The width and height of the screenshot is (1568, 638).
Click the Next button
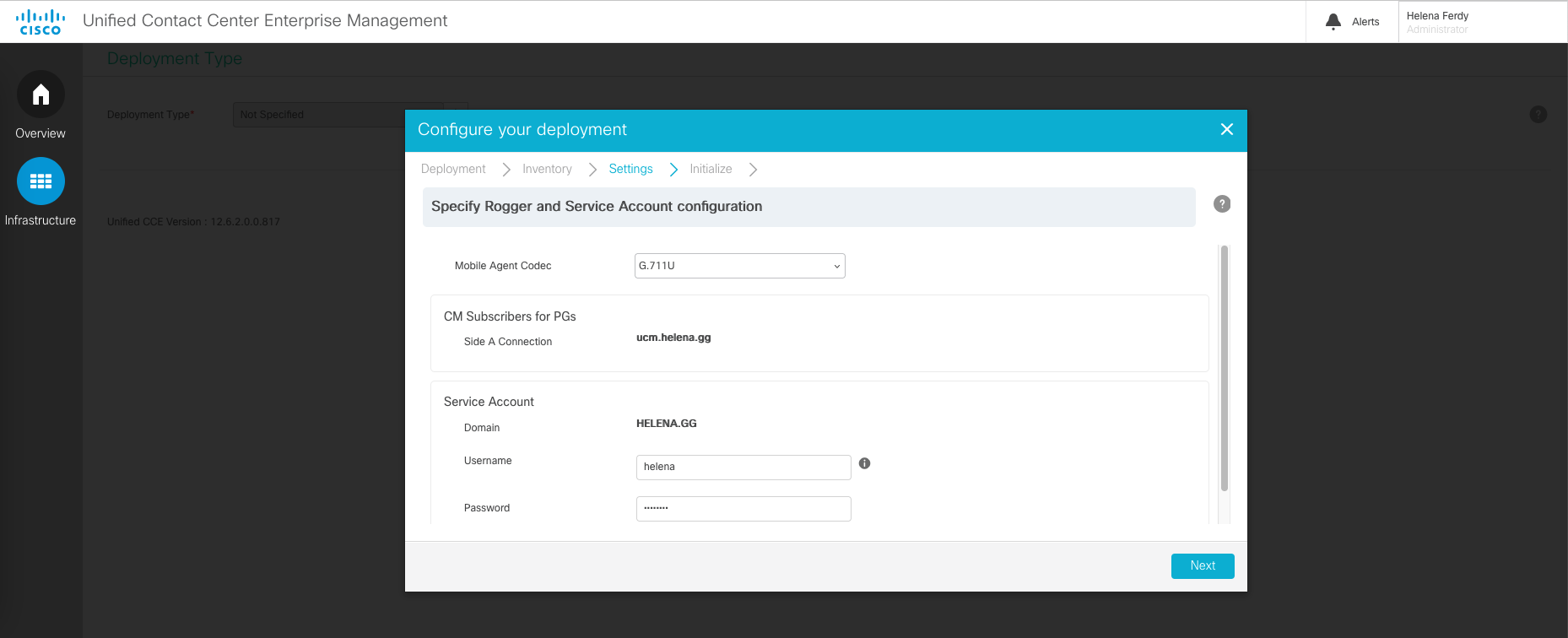pyautogui.click(x=1202, y=566)
